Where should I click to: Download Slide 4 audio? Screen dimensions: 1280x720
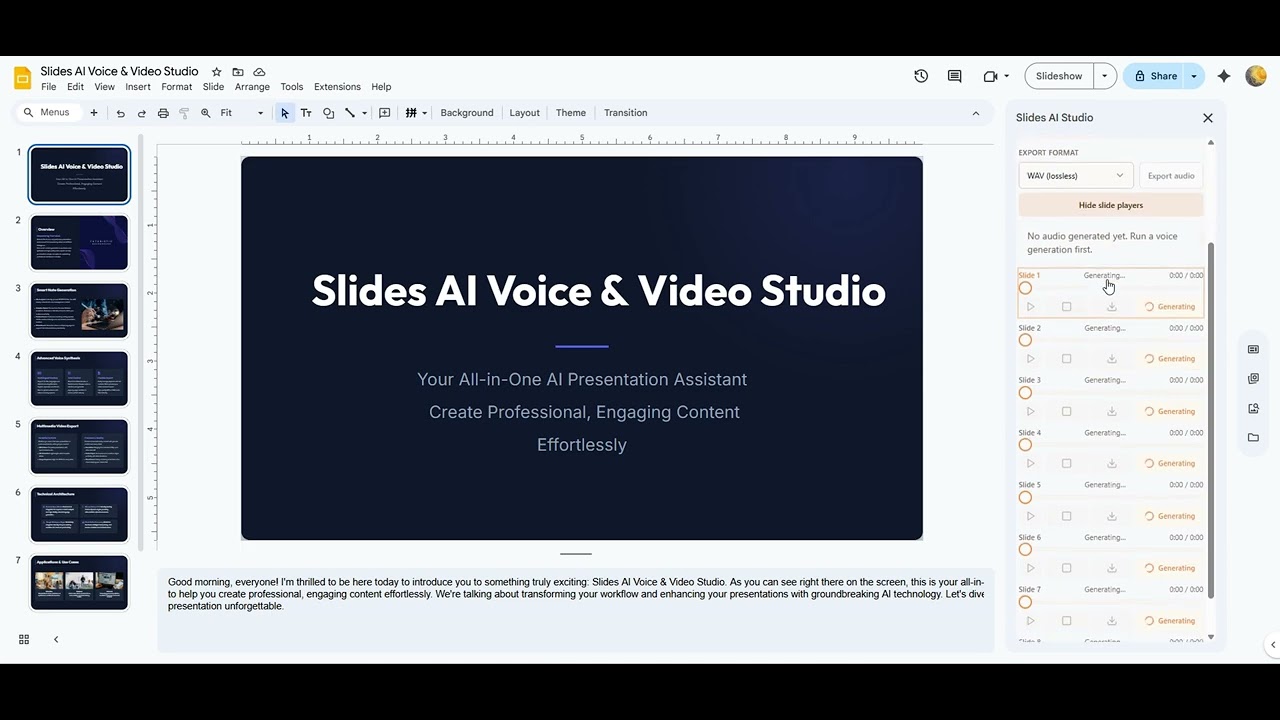point(1111,463)
